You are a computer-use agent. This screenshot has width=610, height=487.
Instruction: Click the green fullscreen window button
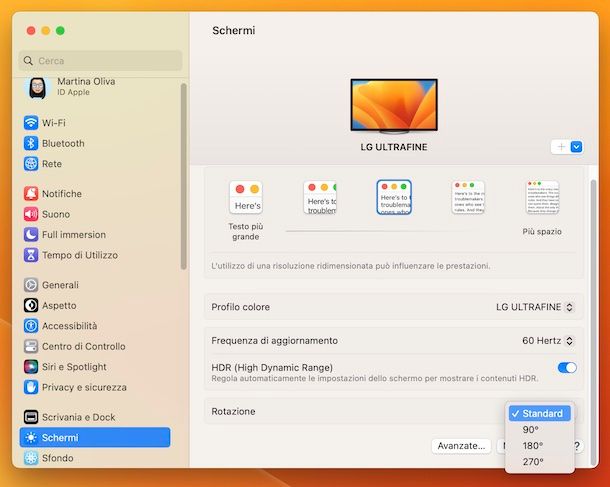60,31
